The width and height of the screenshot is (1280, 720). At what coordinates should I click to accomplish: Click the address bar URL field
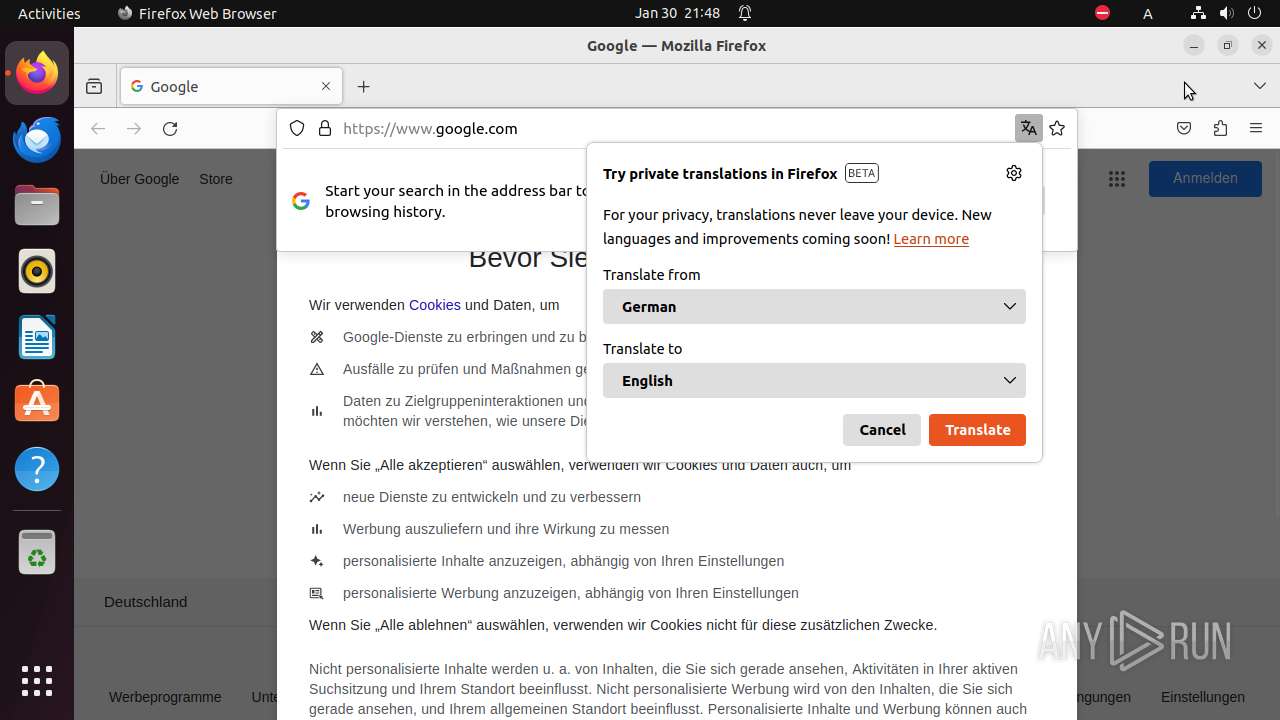[675, 128]
